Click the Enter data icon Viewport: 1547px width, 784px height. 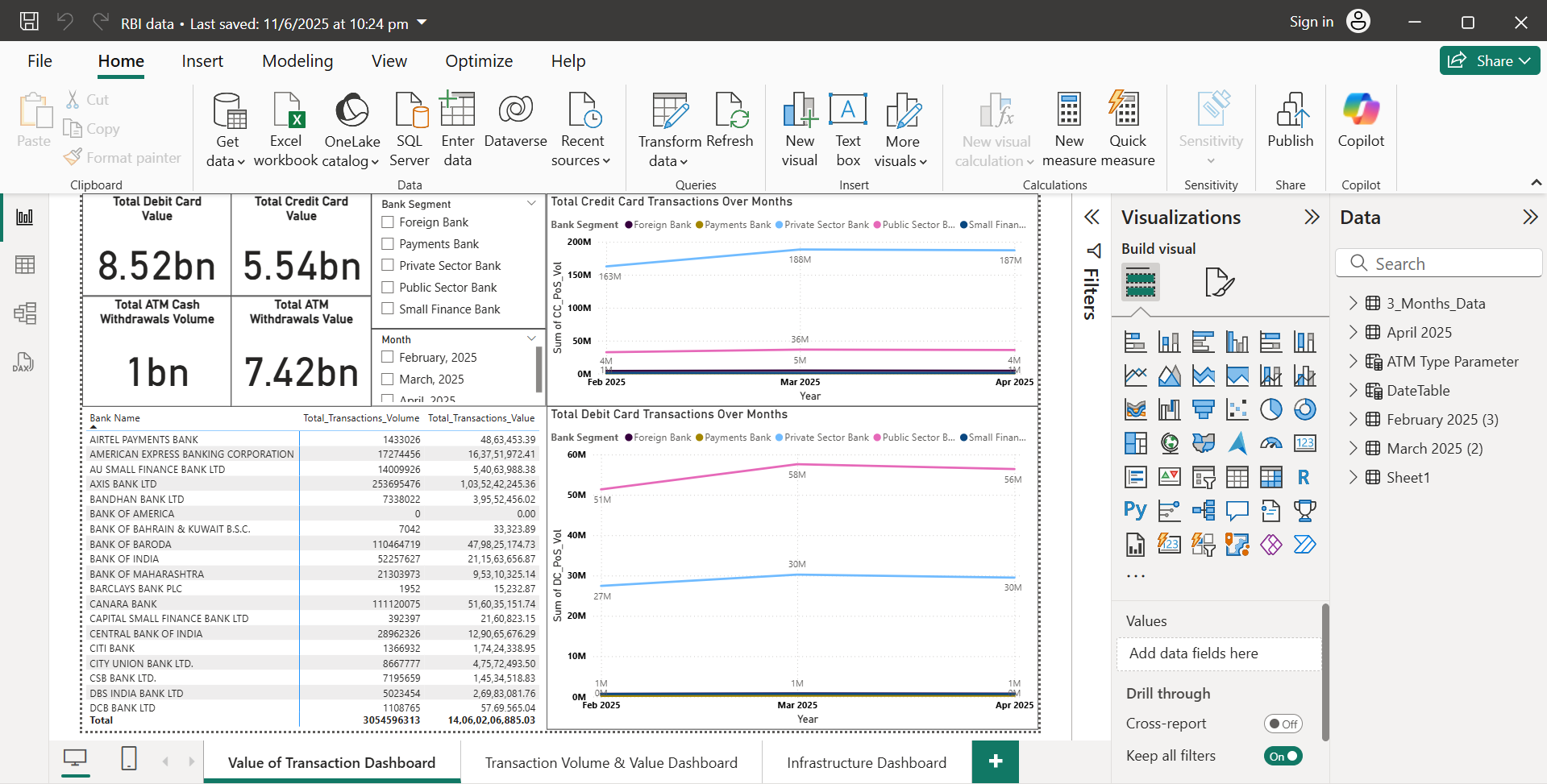click(457, 110)
